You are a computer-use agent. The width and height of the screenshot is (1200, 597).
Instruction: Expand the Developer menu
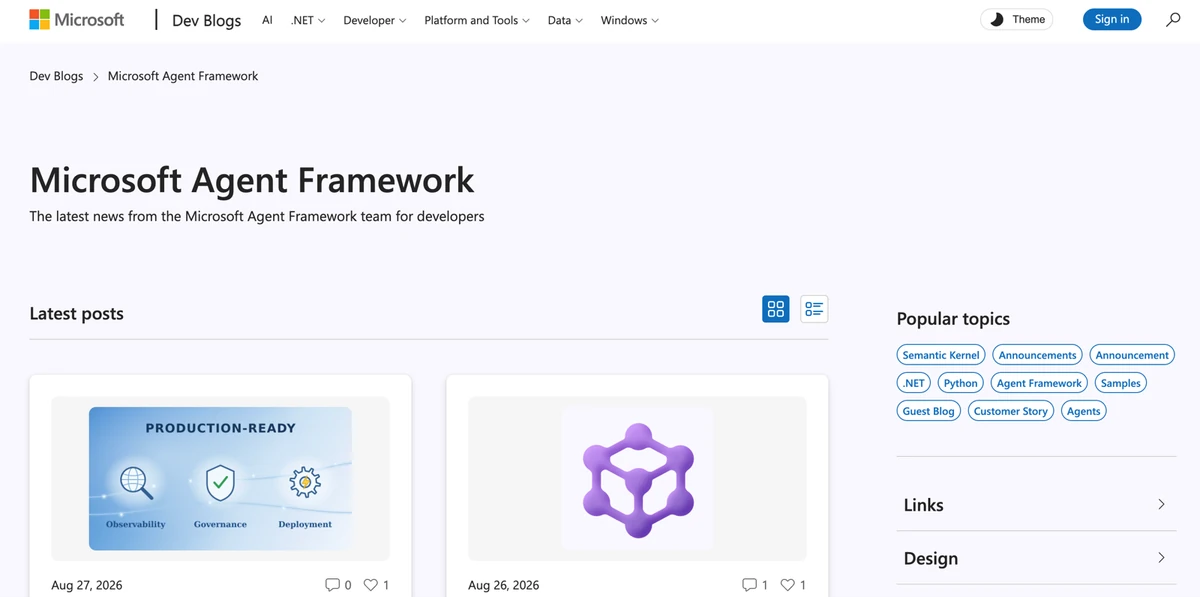tap(374, 20)
